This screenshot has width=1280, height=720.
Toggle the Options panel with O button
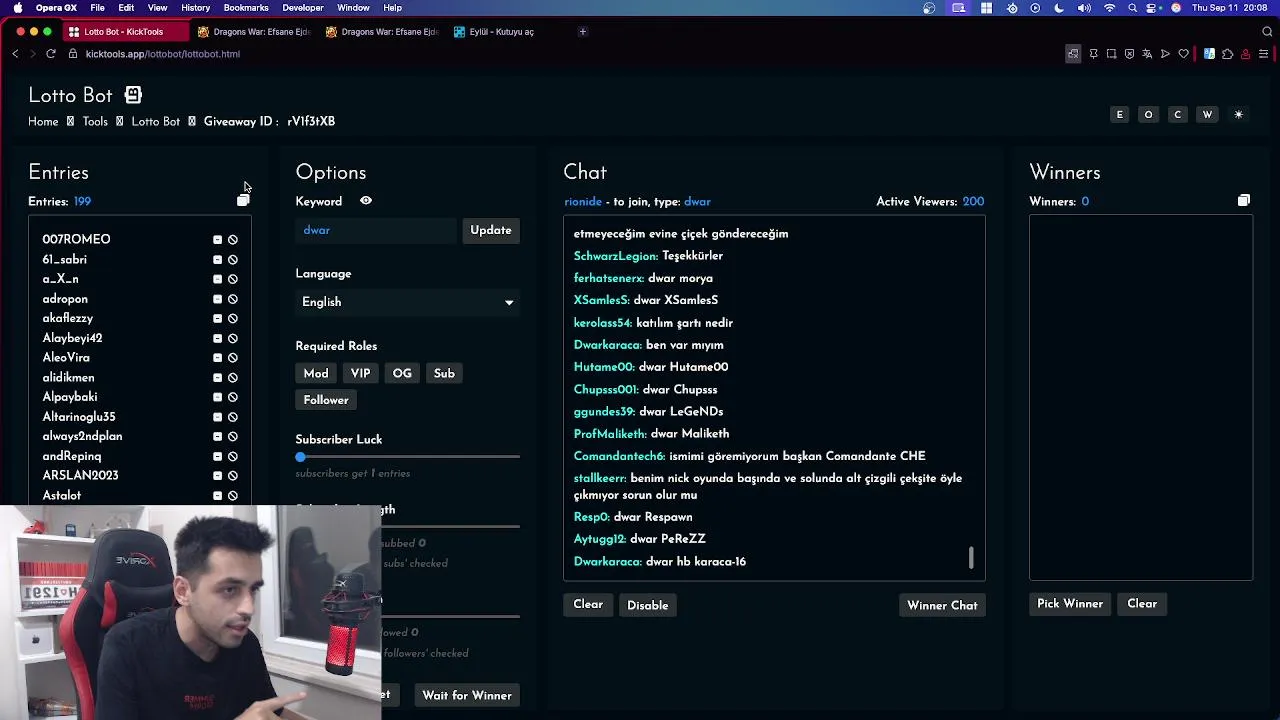click(1148, 115)
